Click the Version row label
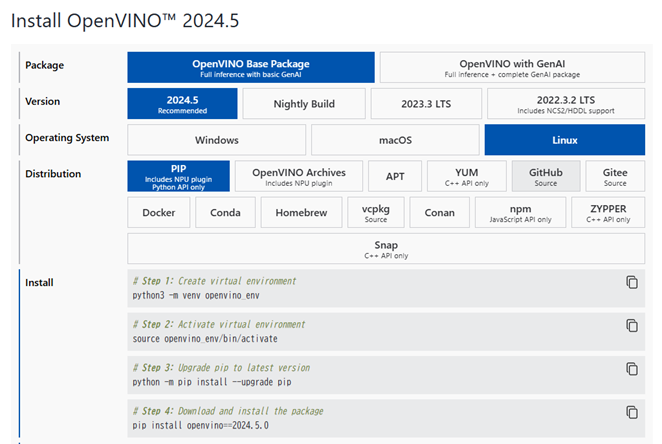The image size is (662, 444). (42, 102)
